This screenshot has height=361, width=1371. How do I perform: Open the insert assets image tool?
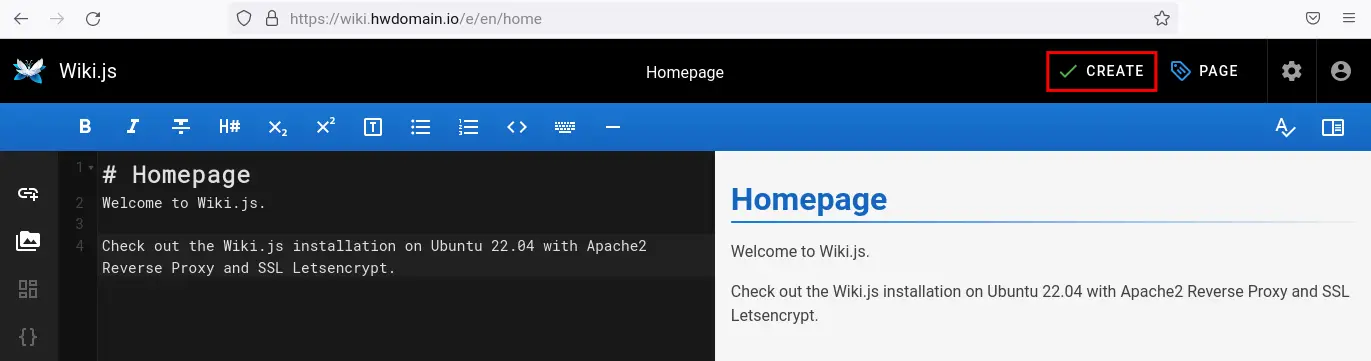click(28, 241)
